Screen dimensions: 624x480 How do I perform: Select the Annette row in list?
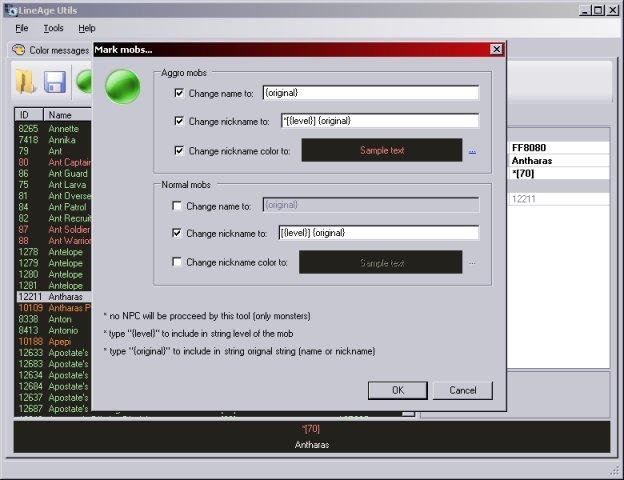pyautogui.click(x=53, y=129)
